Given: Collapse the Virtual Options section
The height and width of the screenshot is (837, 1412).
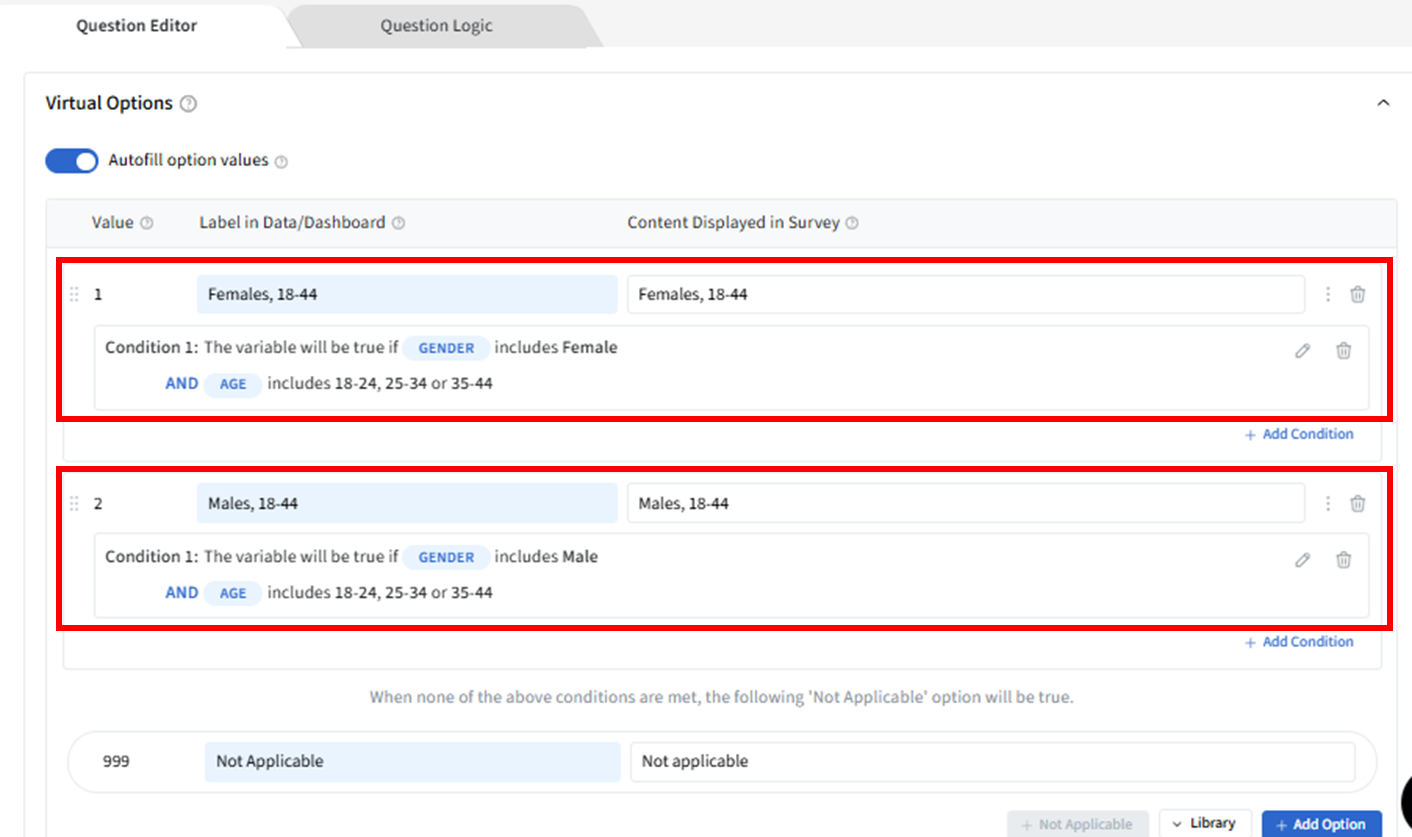Looking at the screenshot, I should point(1383,103).
